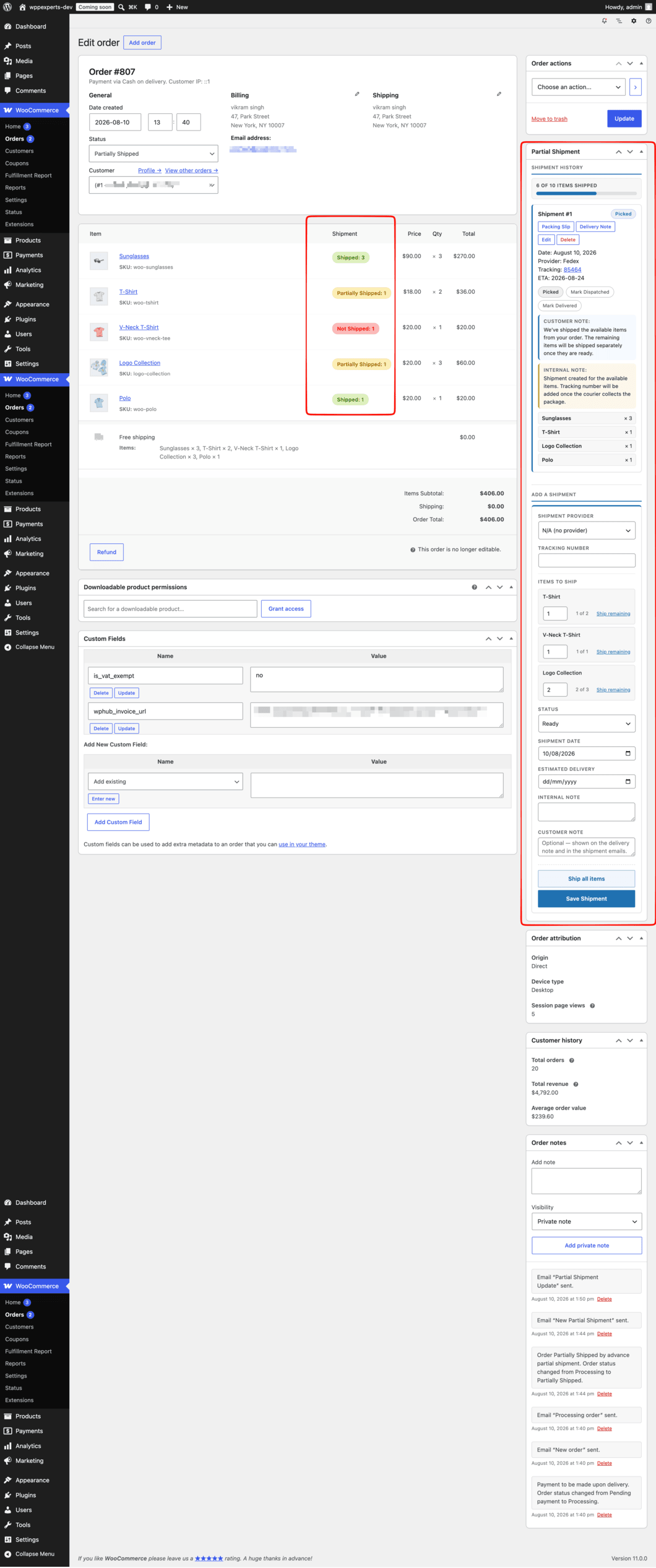Screen dimensions: 656x1568
Task: Open the settings gear icon below admin bar
Action: pos(634,20)
